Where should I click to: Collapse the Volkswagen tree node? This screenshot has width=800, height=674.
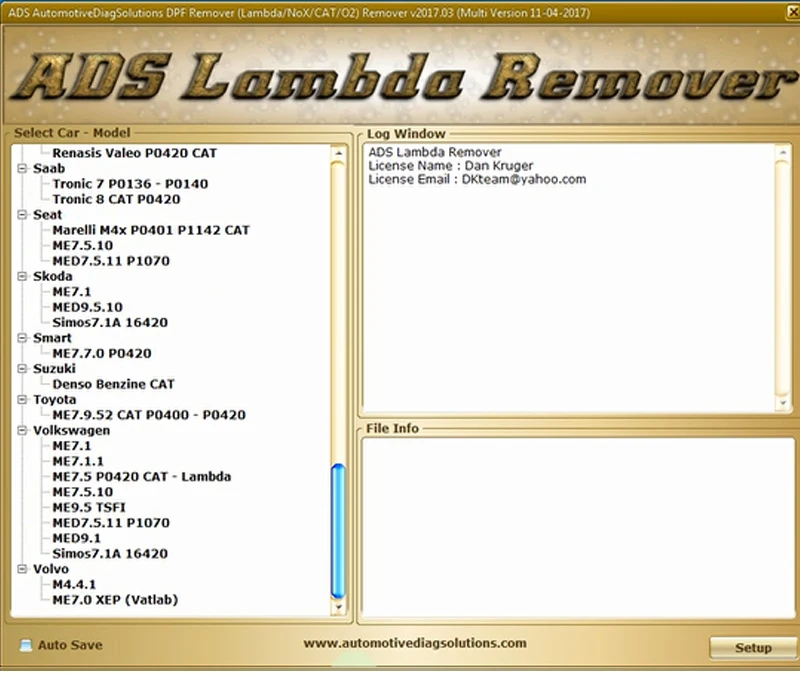click(x=22, y=431)
